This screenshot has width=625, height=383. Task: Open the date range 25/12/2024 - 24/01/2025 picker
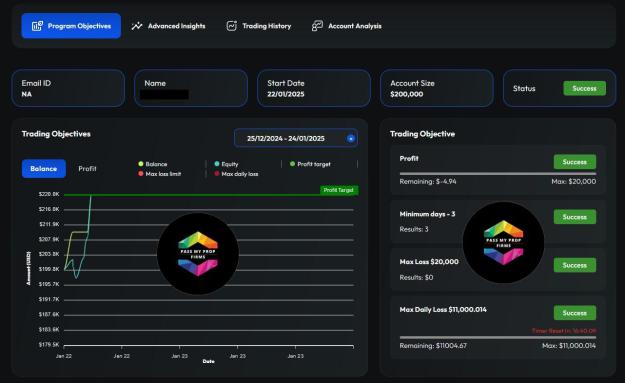tap(296, 138)
